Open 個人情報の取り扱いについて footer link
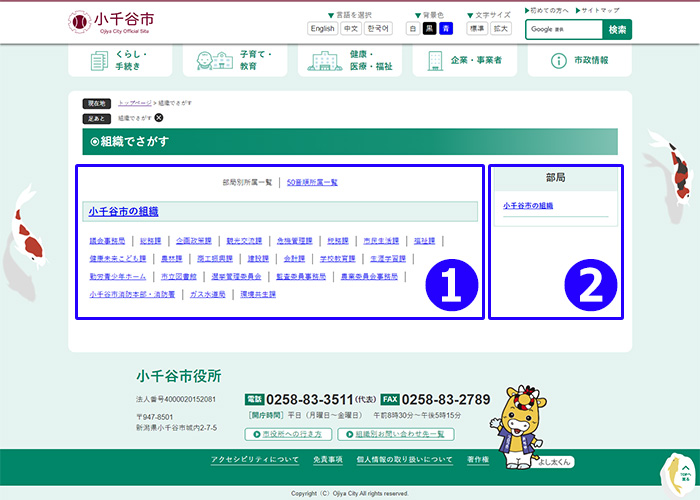This screenshot has height=500, width=700. [404, 459]
